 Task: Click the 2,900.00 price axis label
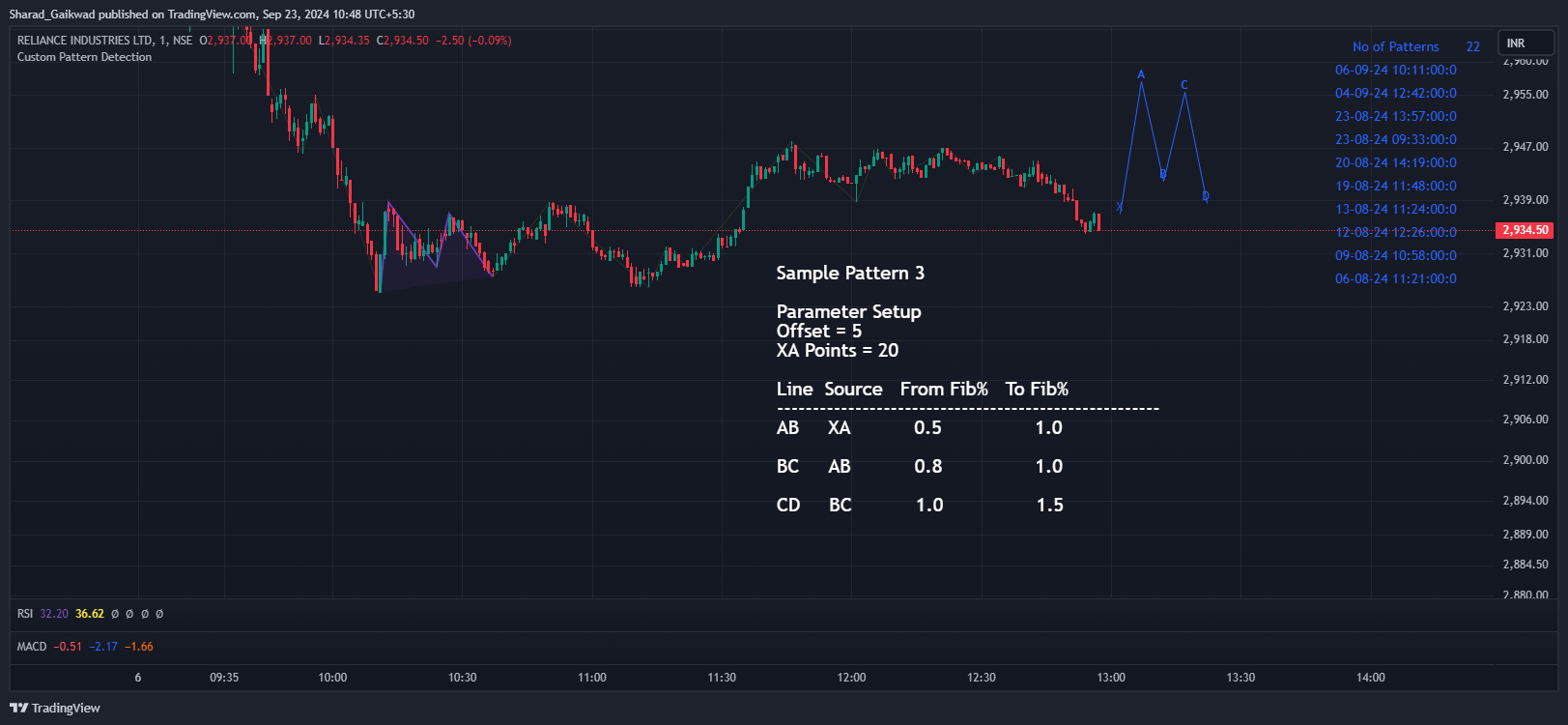pos(1525,460)
